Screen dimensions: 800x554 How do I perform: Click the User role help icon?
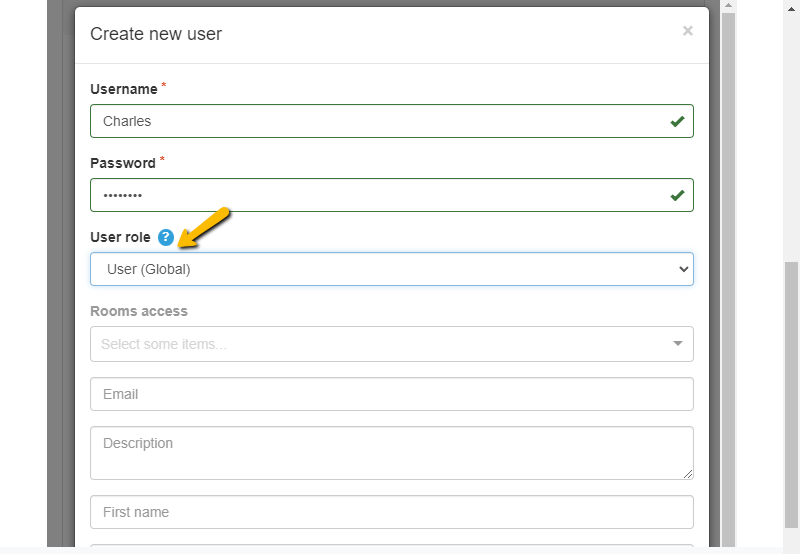[166, 237]
